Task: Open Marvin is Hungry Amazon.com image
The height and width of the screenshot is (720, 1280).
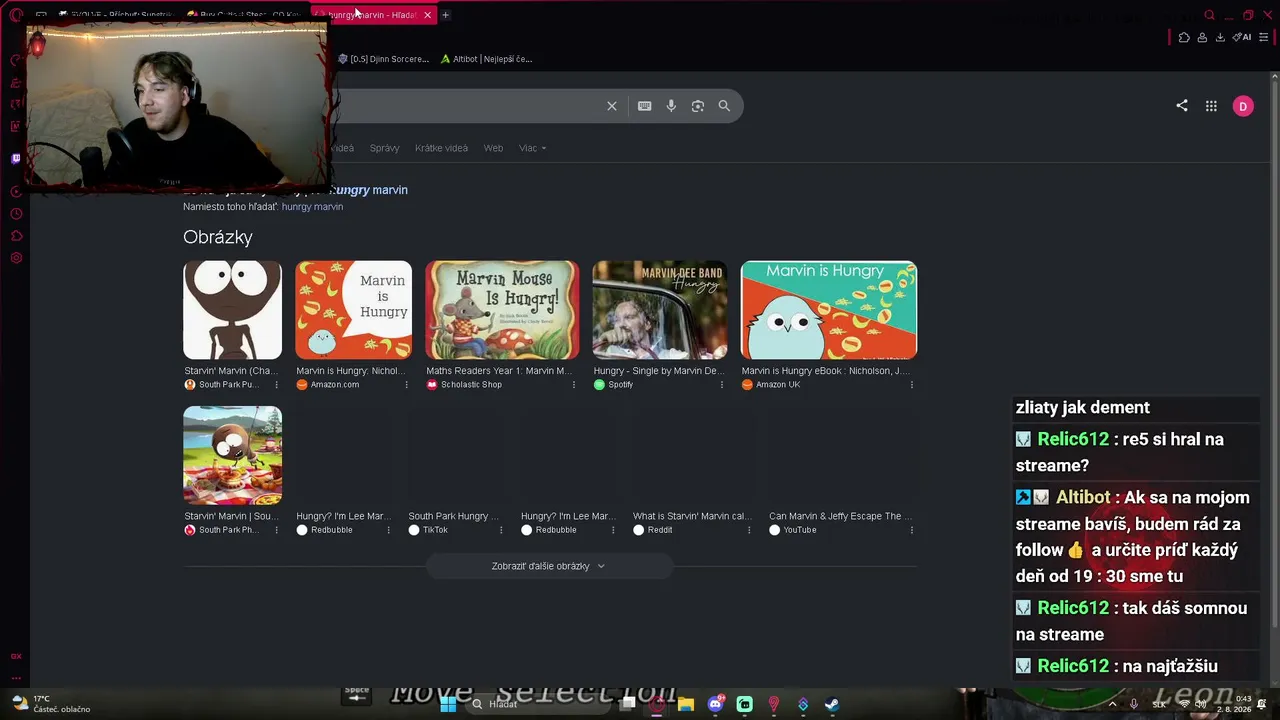Action: pyautogui.click(x=353, y=310)
